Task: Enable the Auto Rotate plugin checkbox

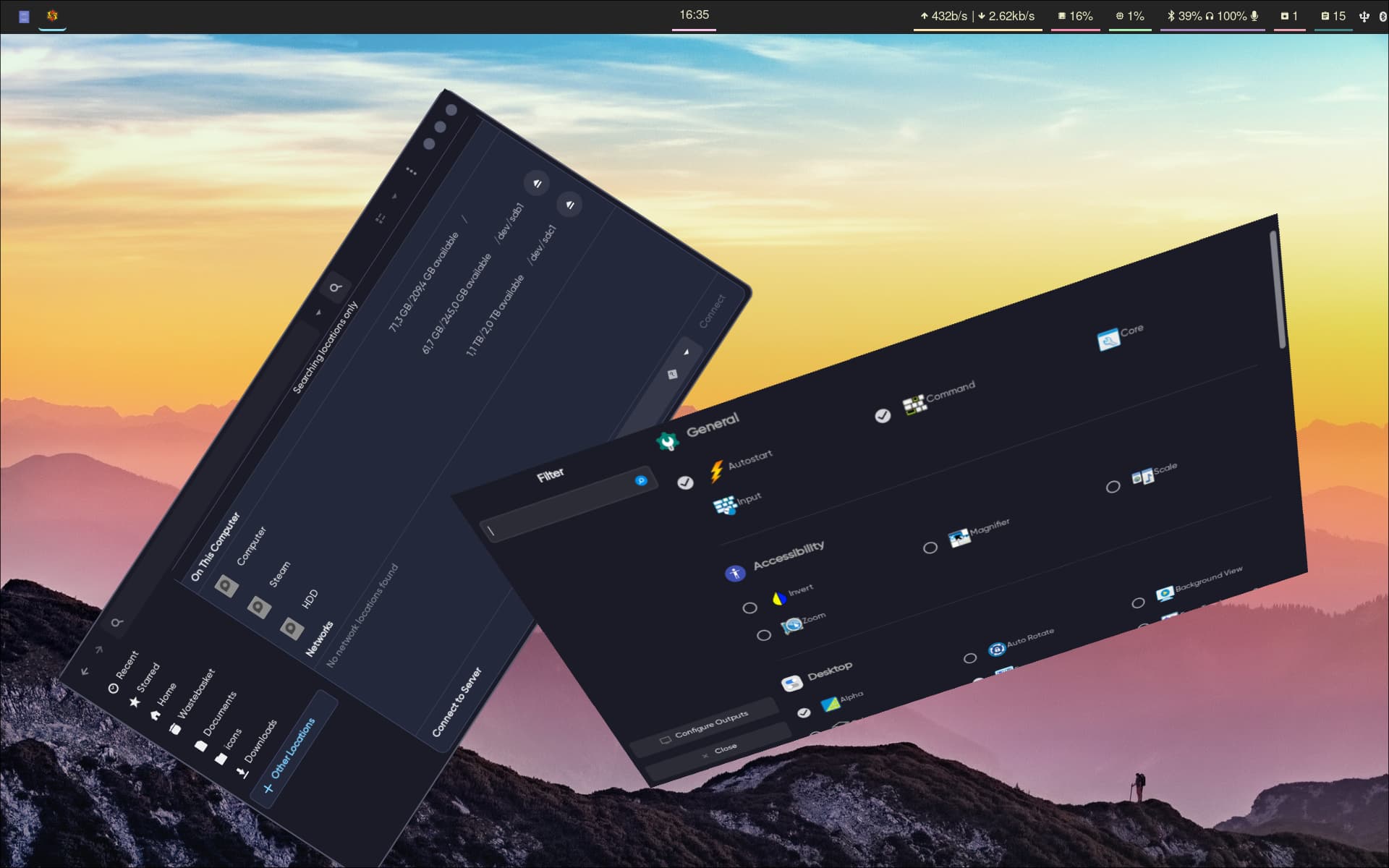Action: [970, 658]
